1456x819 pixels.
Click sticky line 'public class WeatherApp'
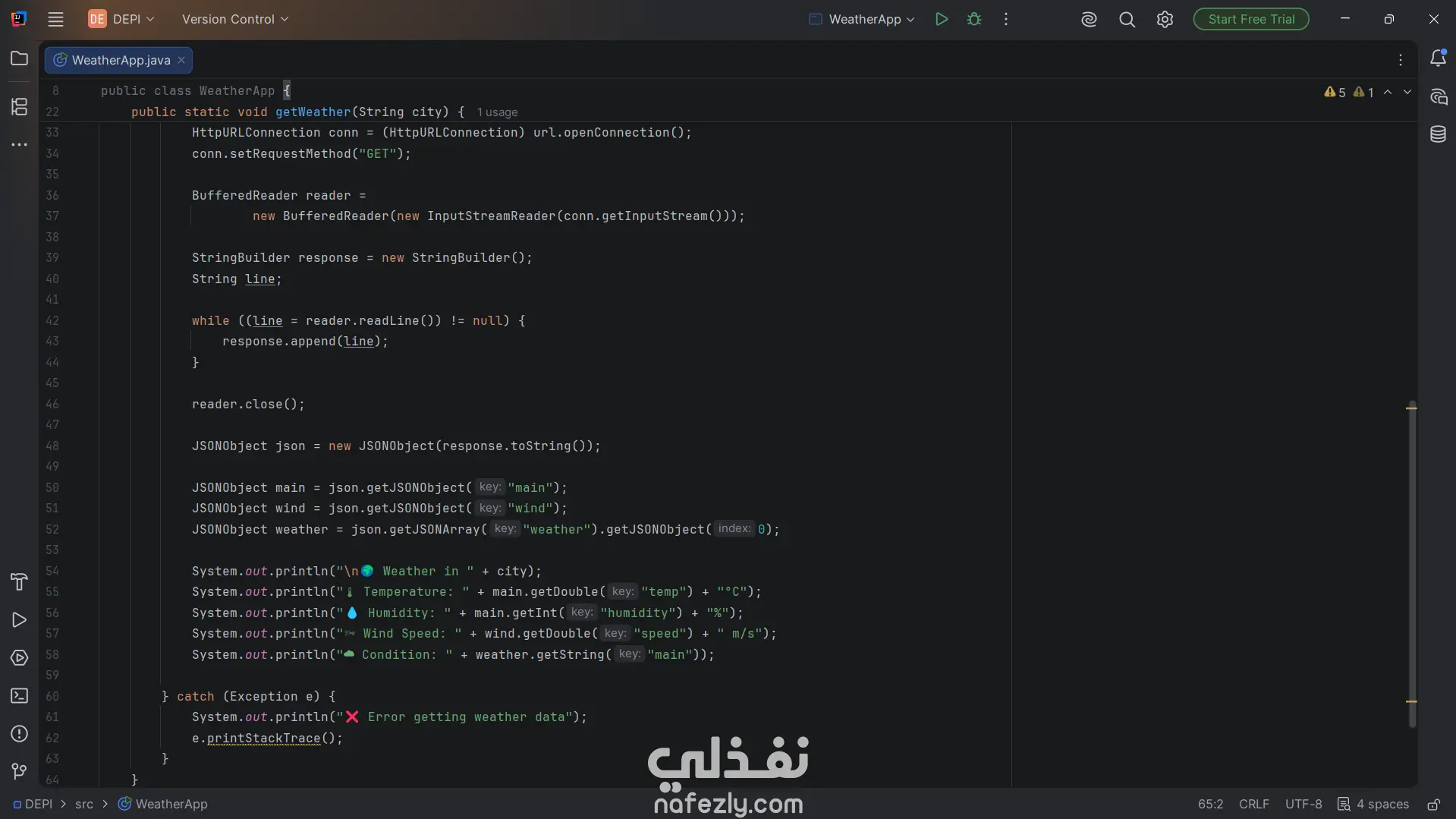pos(195,91)
